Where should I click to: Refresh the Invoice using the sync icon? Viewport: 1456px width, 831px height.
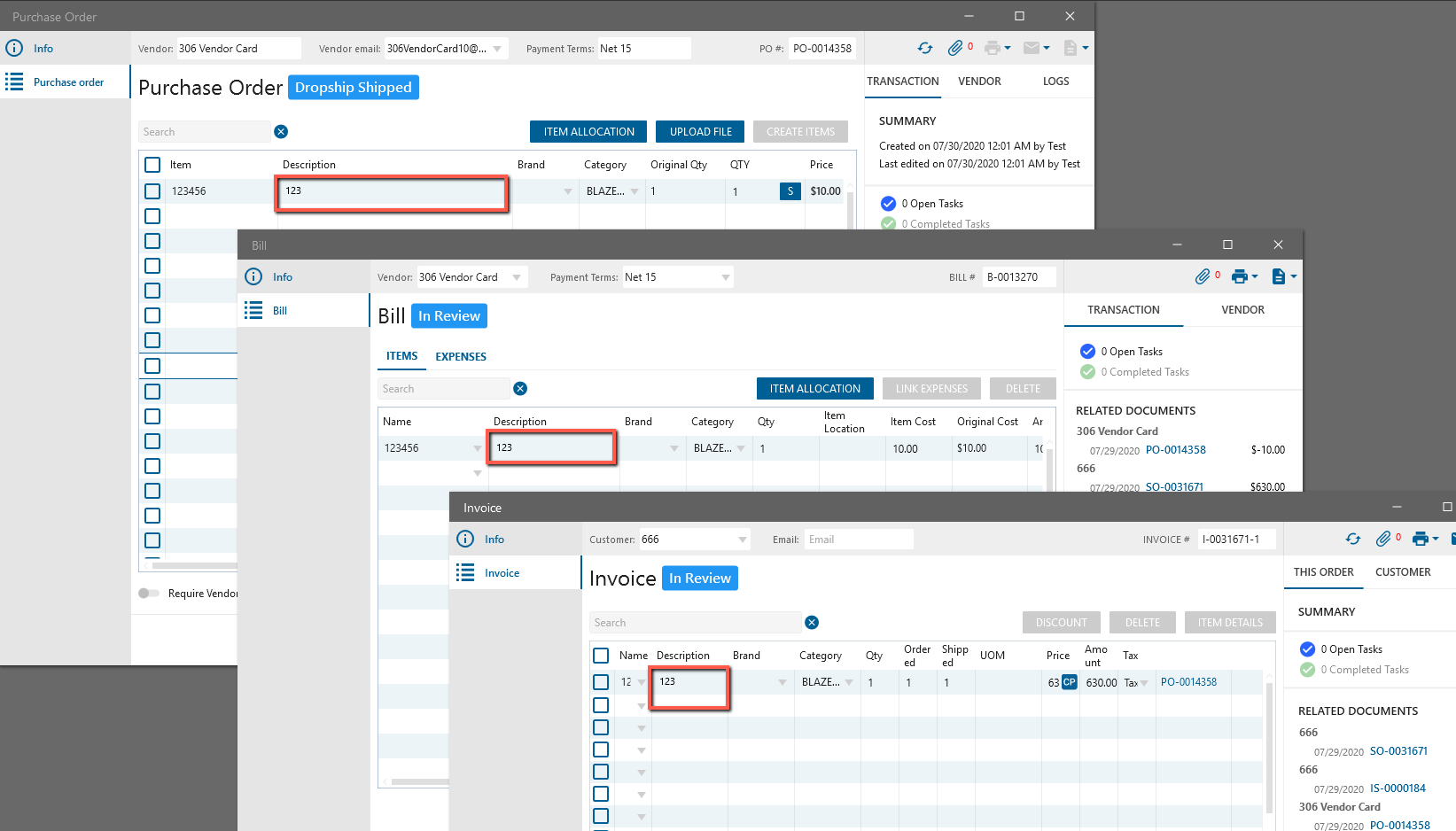pyautogui.click(x=1353, y=539)
